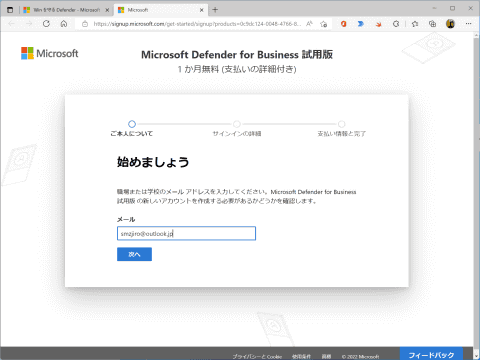Open the orange bird extension icon
The height and width of the screenshot is (360, 480).
(x=378, y=24)
